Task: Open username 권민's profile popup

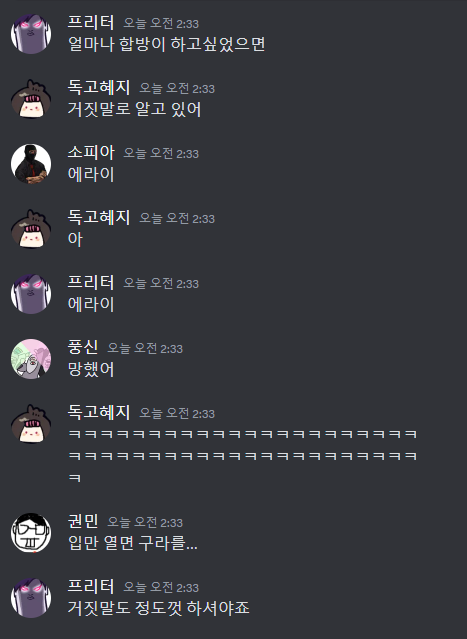Action: [83, 521]
